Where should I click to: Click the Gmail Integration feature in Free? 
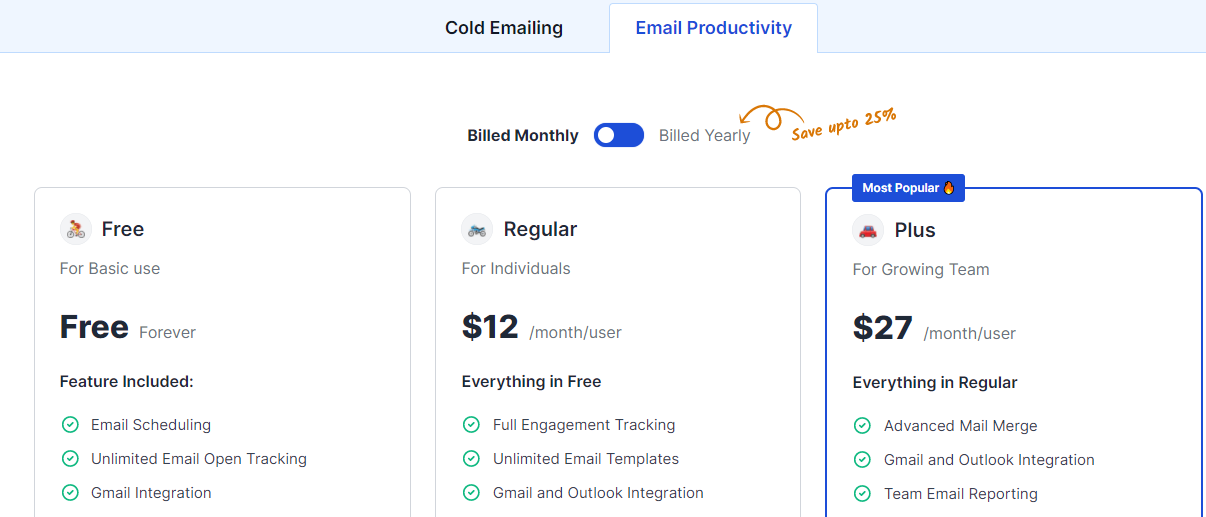click(151, 493)
